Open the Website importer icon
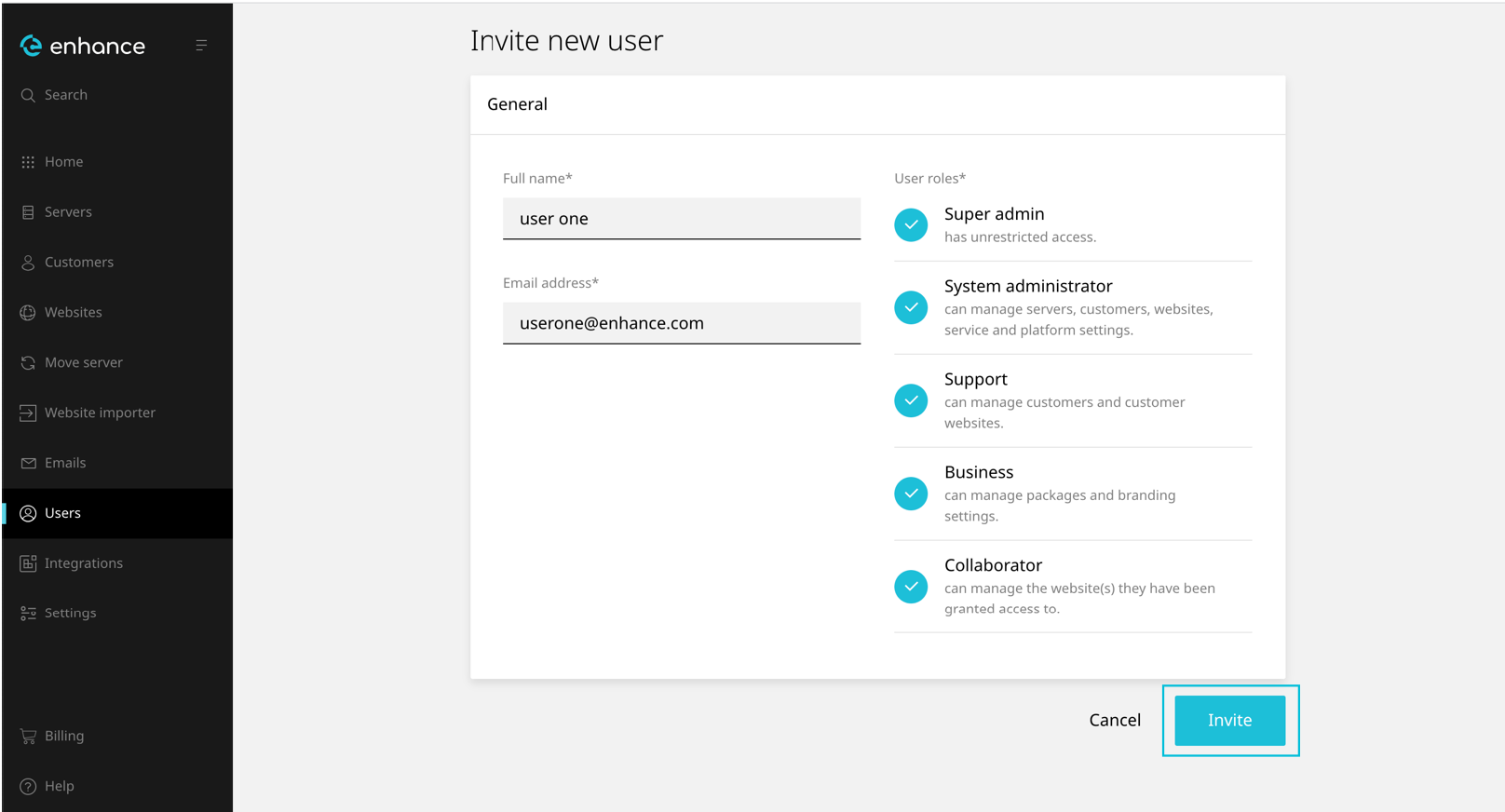Viewport: 1505px width, 812px height. [28, 413]
